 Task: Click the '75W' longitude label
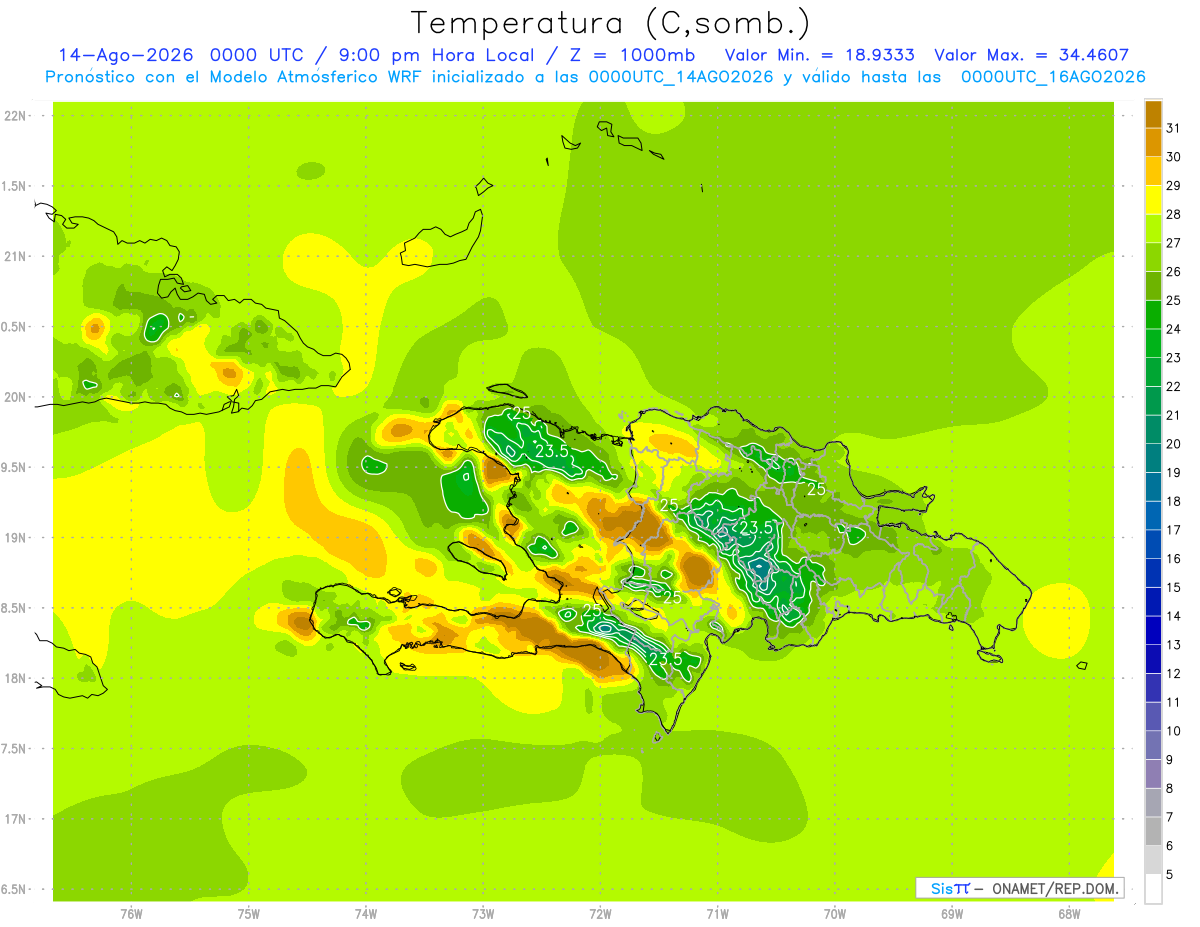[249, 914]
